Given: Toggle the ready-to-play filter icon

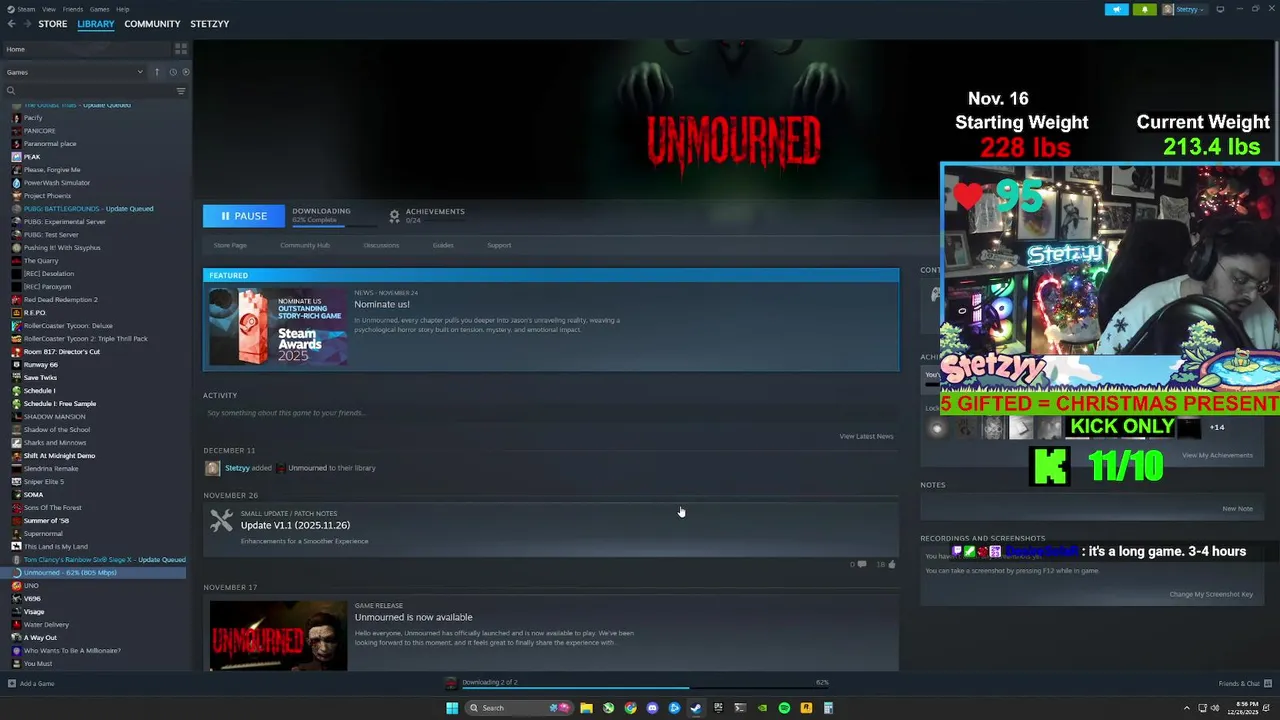Looking at the screenshot, I should (x=186, y=72).
